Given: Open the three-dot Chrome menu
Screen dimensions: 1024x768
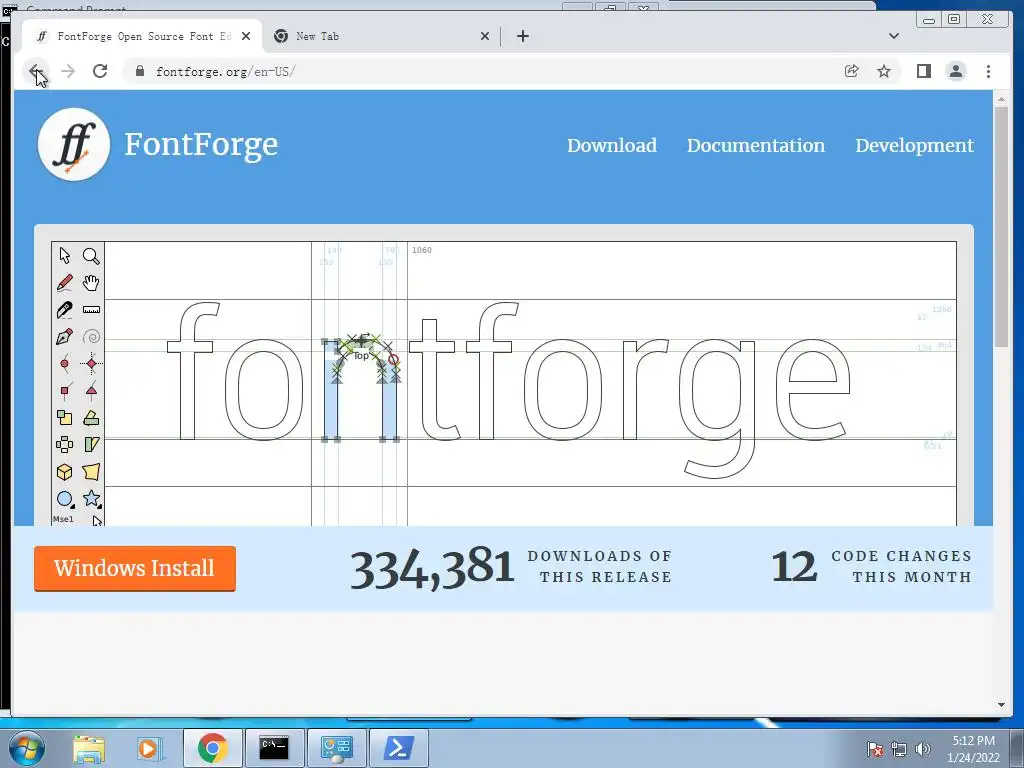Looking at the screenshot, I should point(988,71).
